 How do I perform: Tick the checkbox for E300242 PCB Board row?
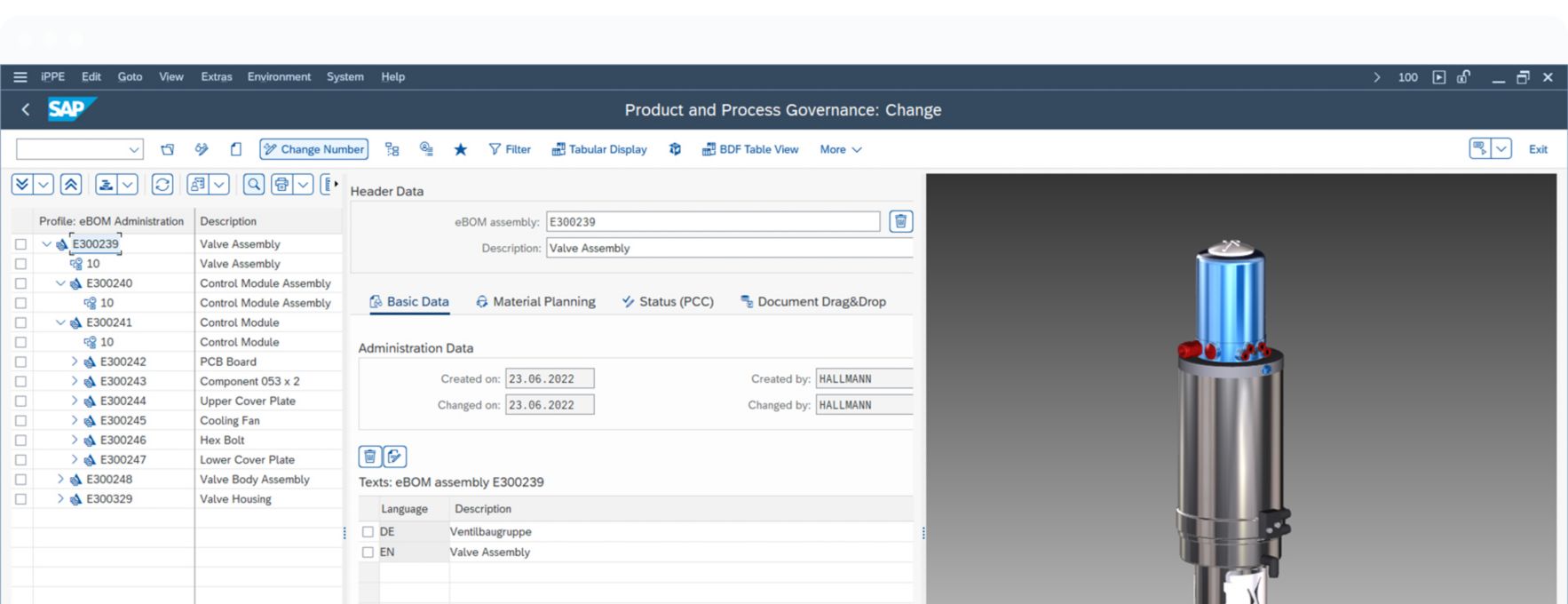coord(20,362)
